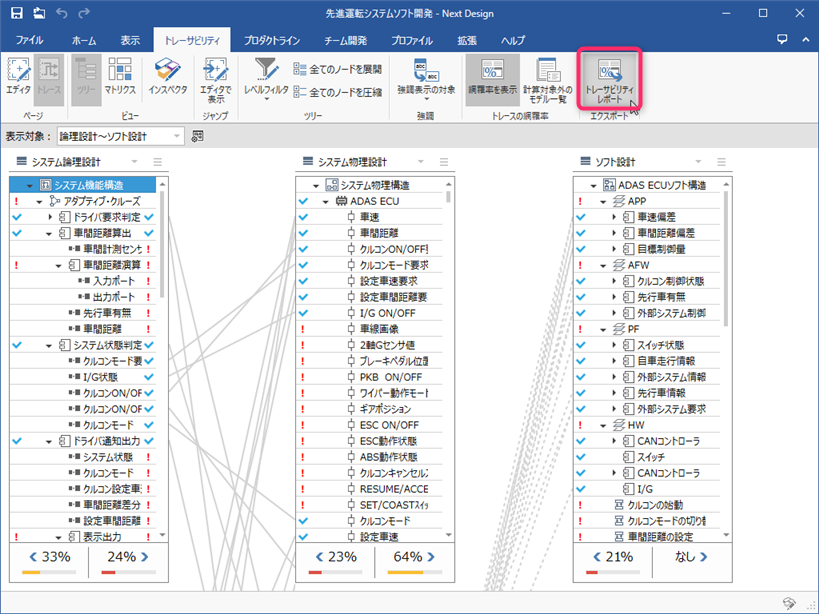This screenshot has height=614, width=819.
Task: Click checkmark left of 車速偏差
Action: 581,217
